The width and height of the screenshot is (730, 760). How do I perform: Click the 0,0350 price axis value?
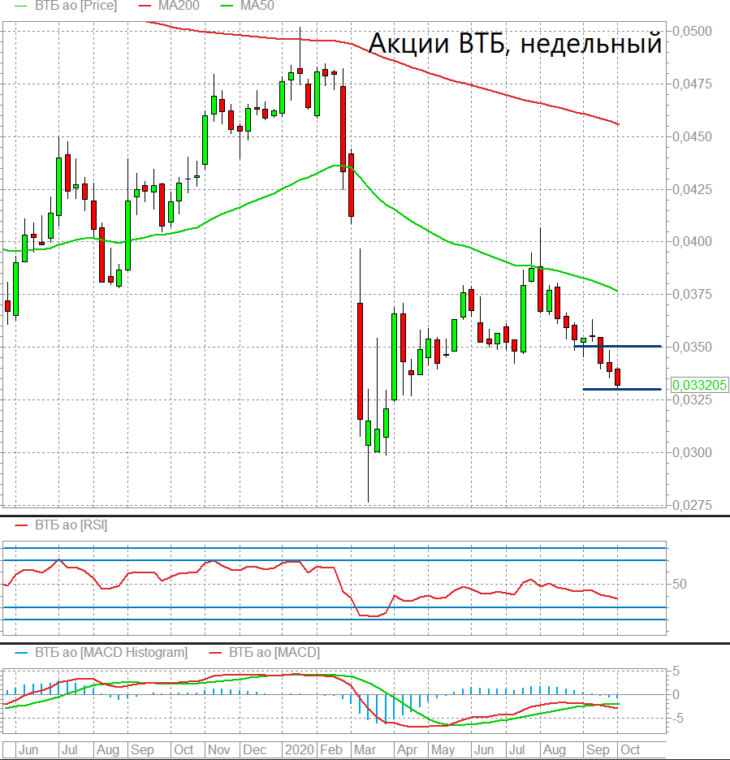(x=692, y=347)
